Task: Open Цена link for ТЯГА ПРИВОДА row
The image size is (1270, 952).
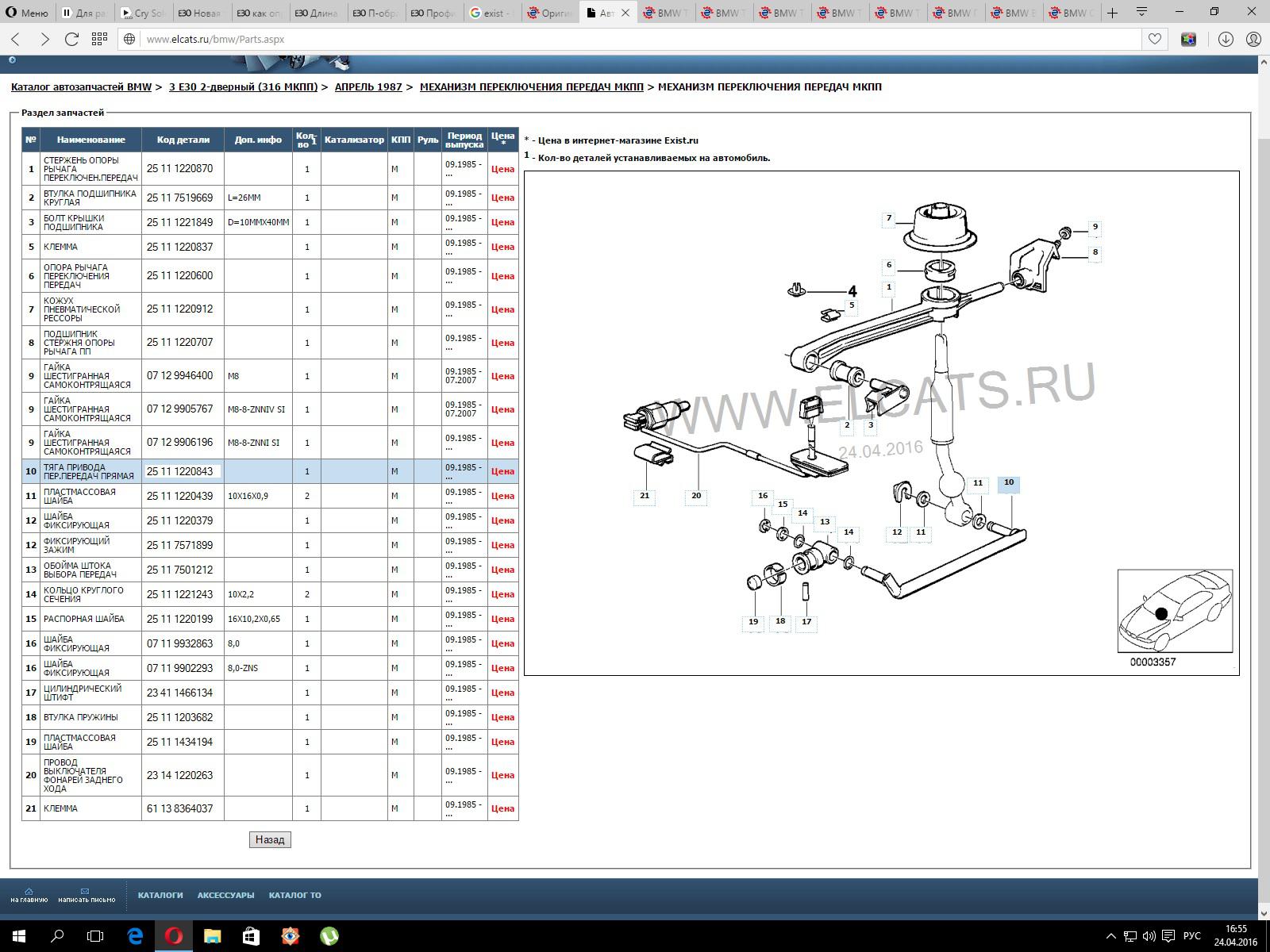Action: point(502,471)
